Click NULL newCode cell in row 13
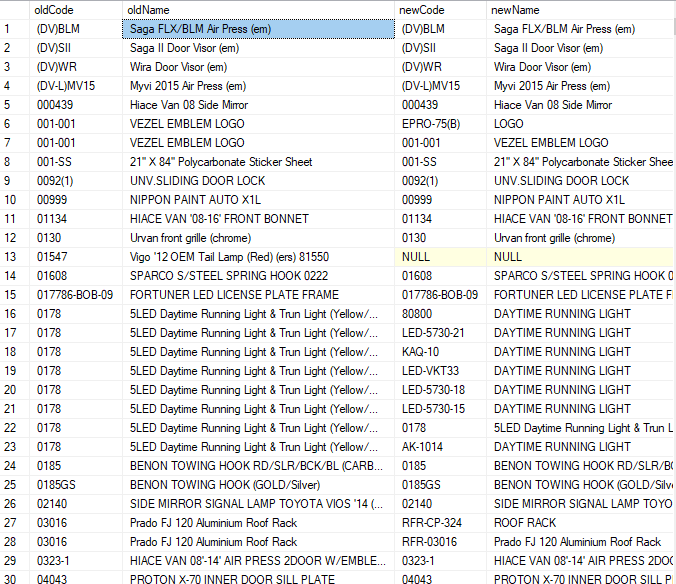The width and height of the screenshot is (676, 584). [x=440, y=257]
